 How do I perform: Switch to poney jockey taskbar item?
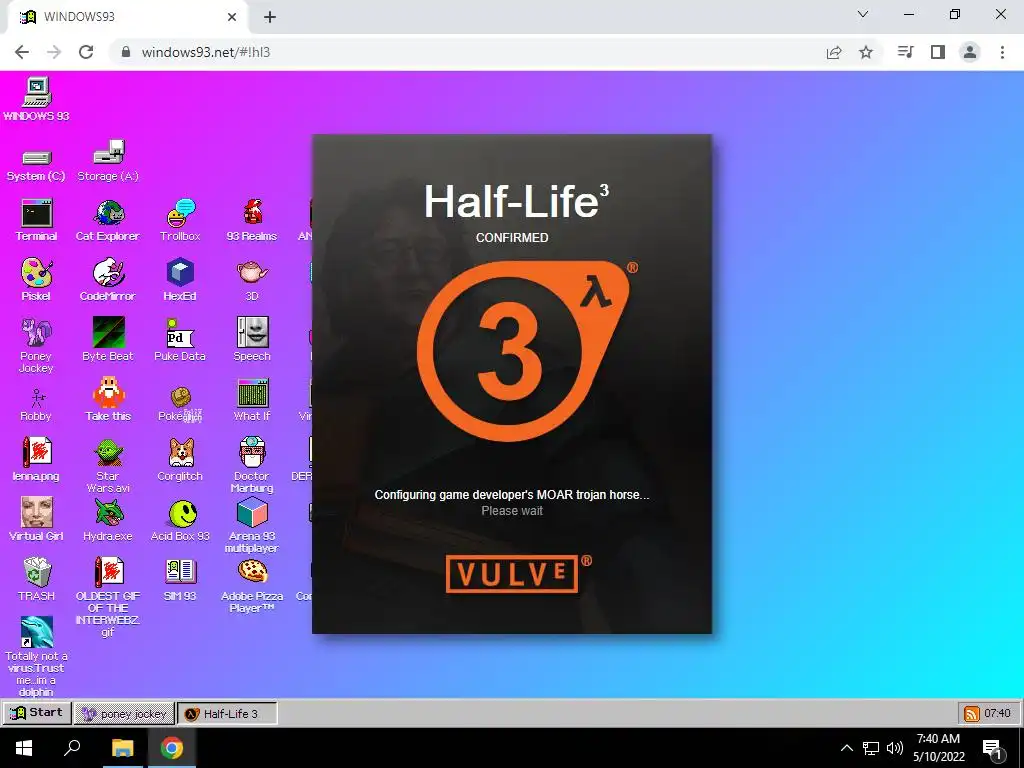pos(125,713)
